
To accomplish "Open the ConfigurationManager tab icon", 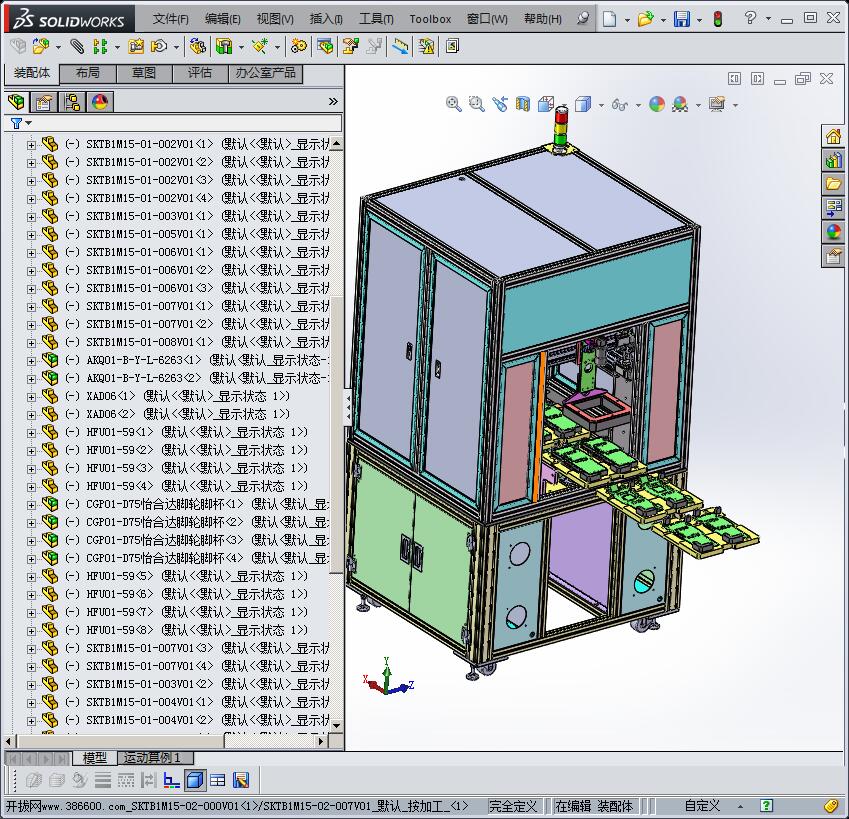I will coord(72,101).
